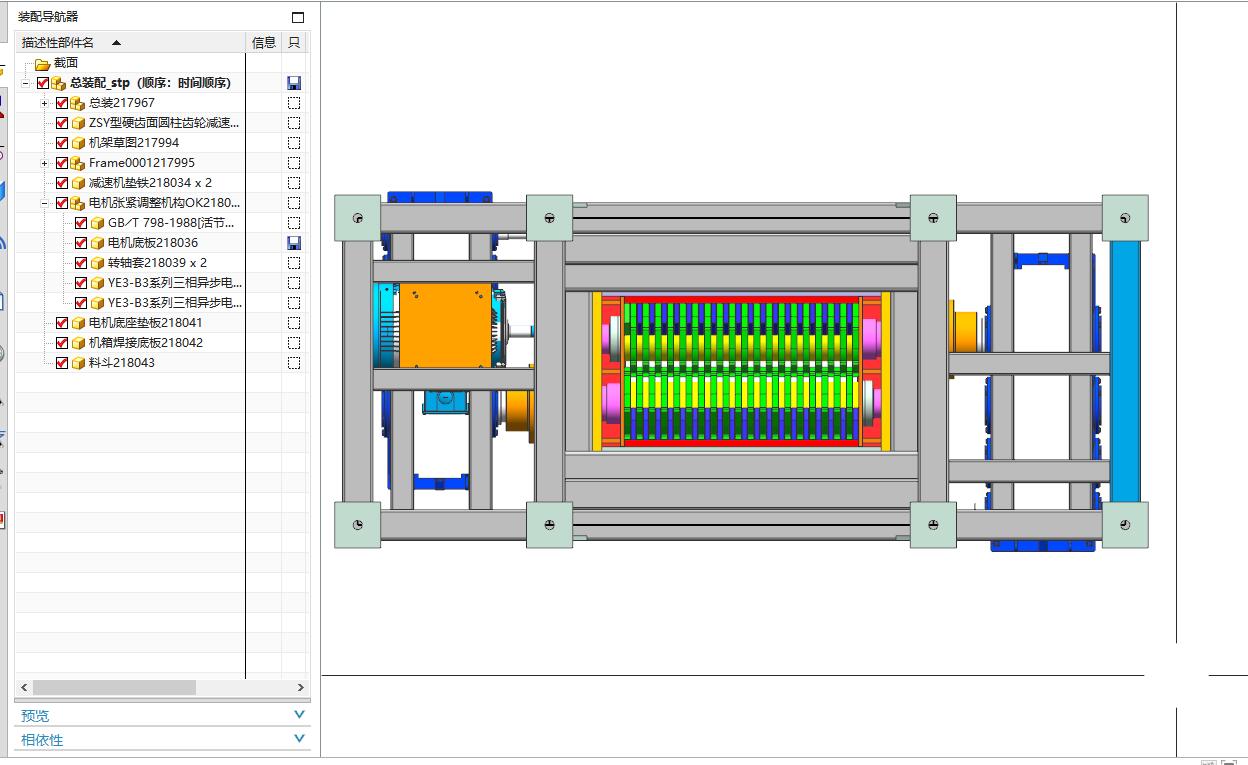Screen dimensions: 1248x765
Task: Click the assembly icon of Frame0001217995
Action: pos(77,163)
